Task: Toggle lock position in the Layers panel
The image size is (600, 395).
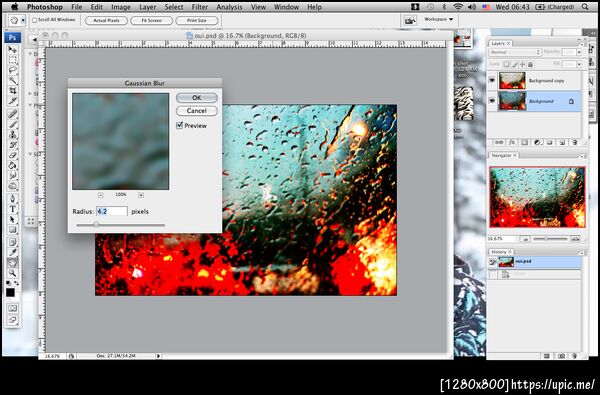Action: 522,64
